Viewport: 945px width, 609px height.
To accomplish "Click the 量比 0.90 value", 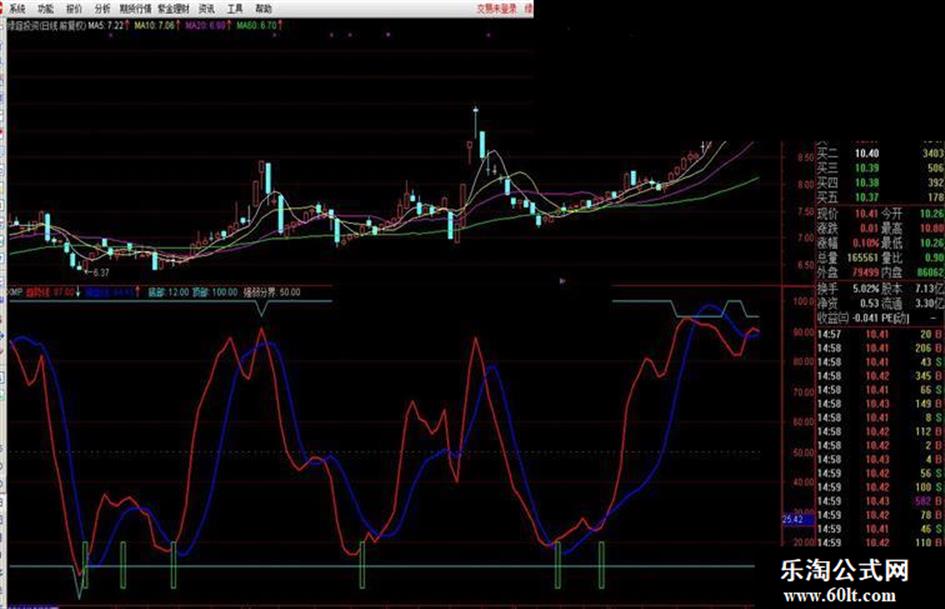I will coord(934,257).
